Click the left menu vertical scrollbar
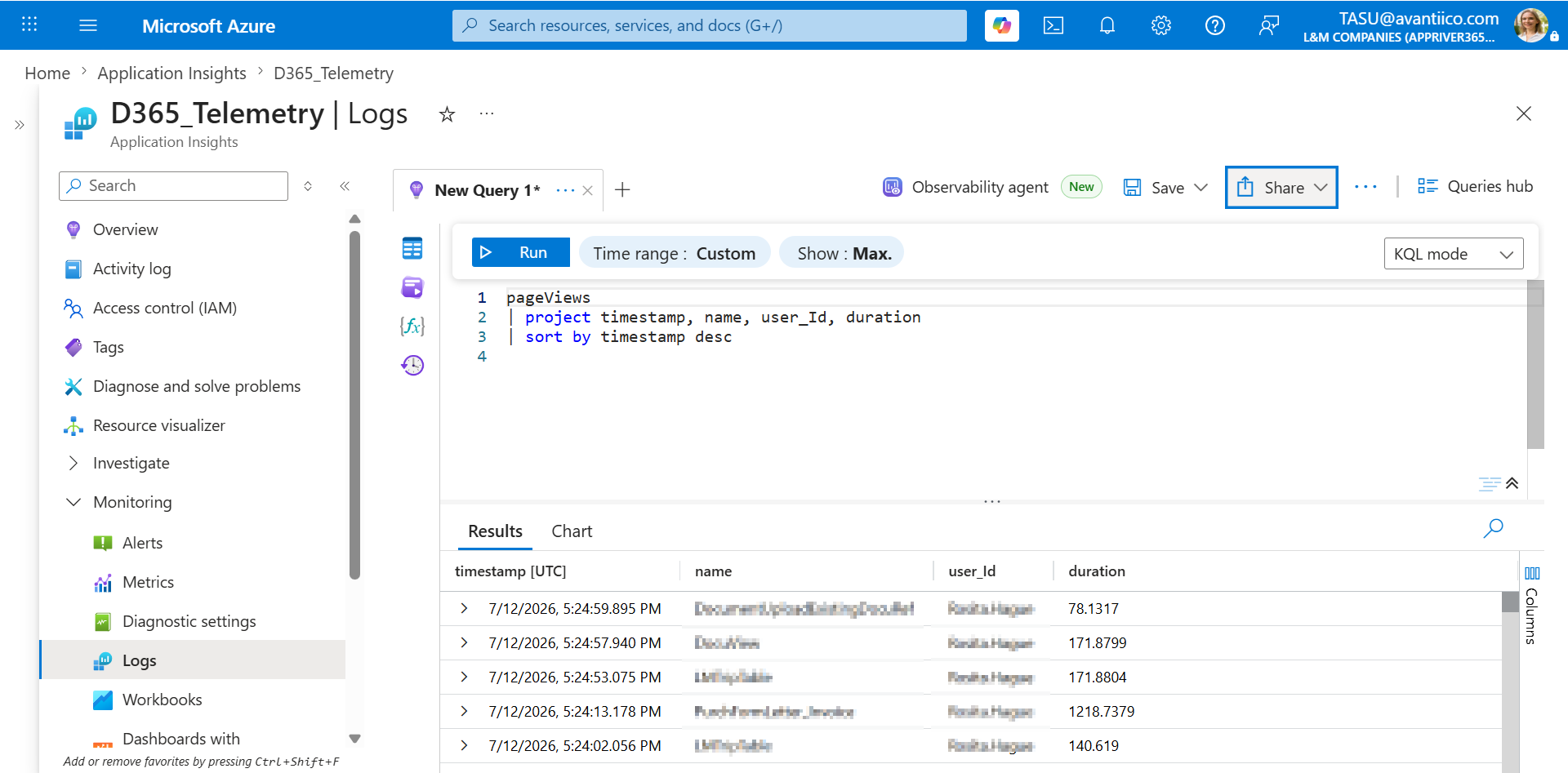 coord(354,405)
